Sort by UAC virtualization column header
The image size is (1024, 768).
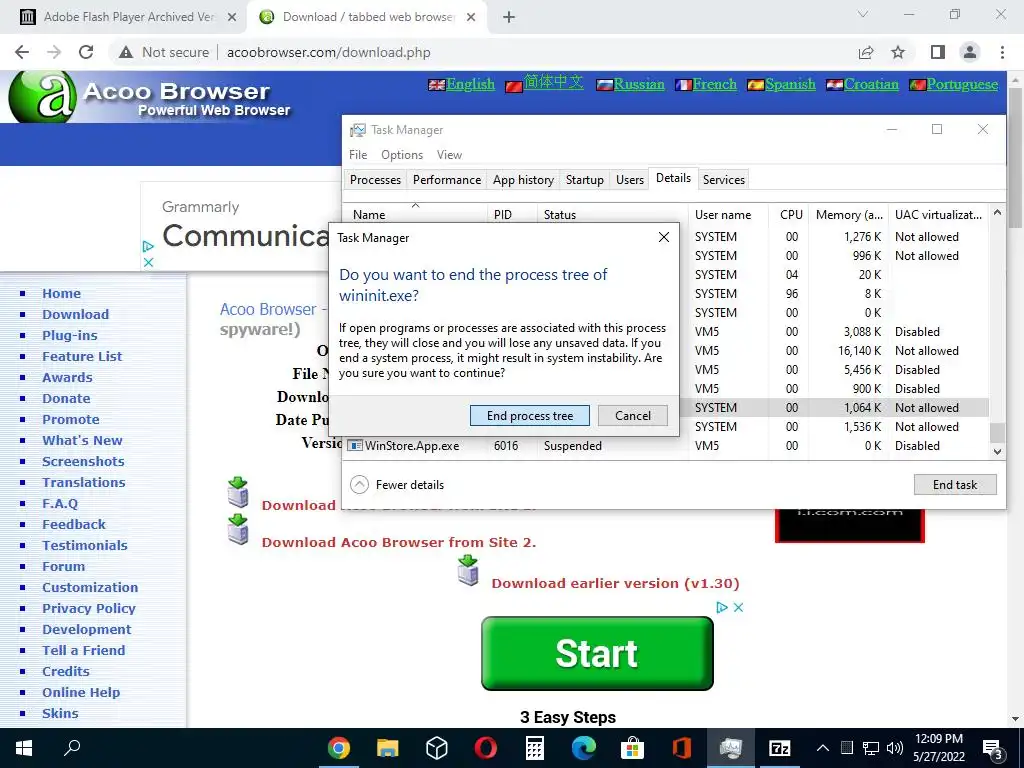[x=938, y=214]
